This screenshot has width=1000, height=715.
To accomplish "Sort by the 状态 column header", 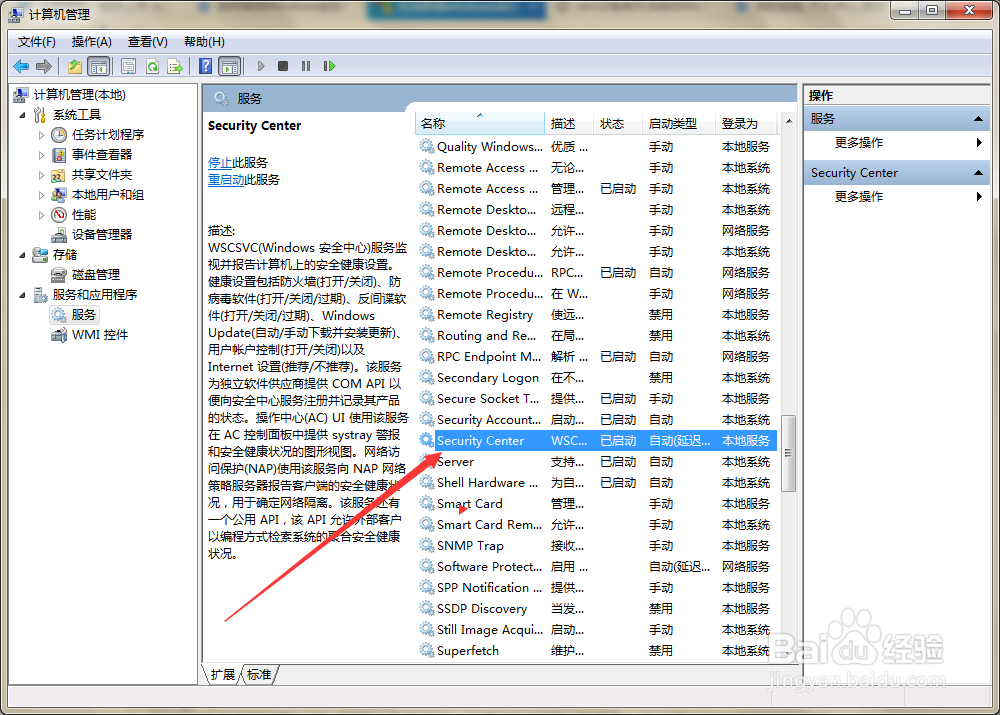I will tap(618, 123).
